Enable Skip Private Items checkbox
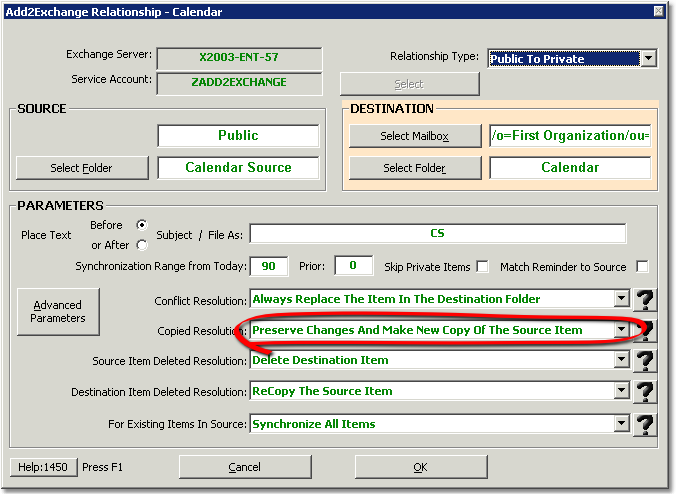This screenshot has height=496, width=676. pos(482,267)
